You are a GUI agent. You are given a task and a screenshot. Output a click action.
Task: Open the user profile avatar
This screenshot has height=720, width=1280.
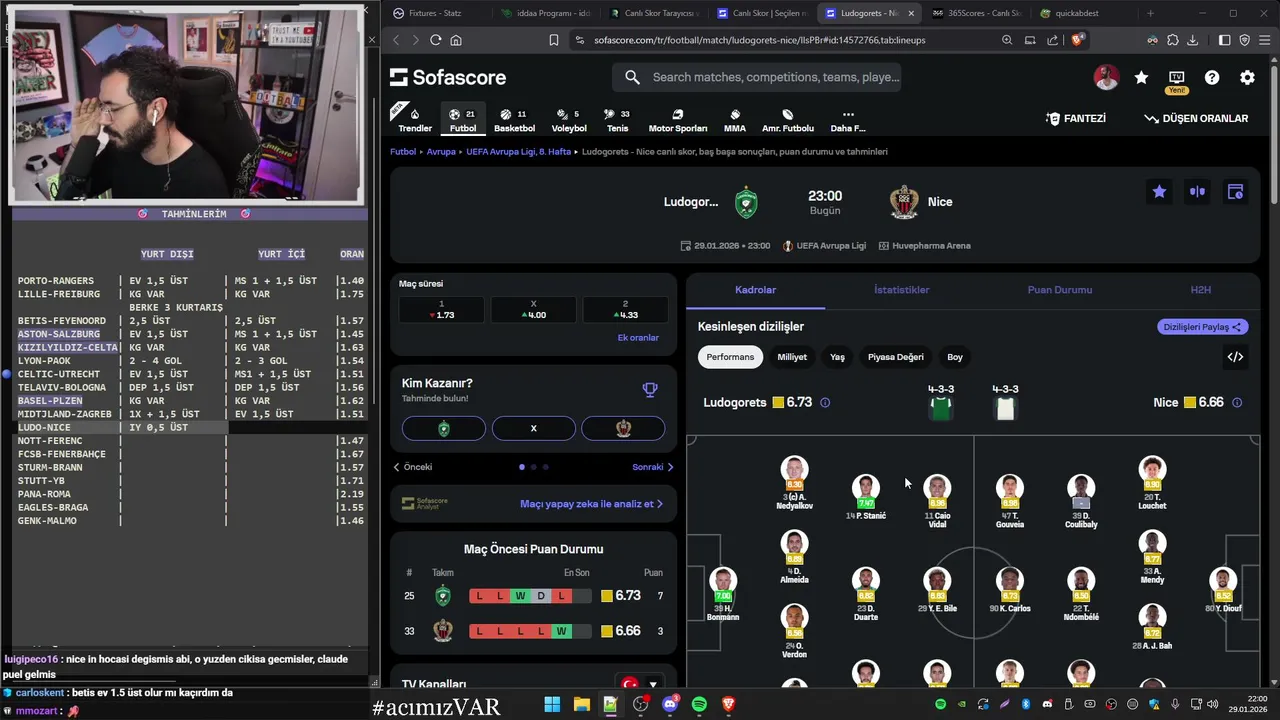[x=1105, y=77]
